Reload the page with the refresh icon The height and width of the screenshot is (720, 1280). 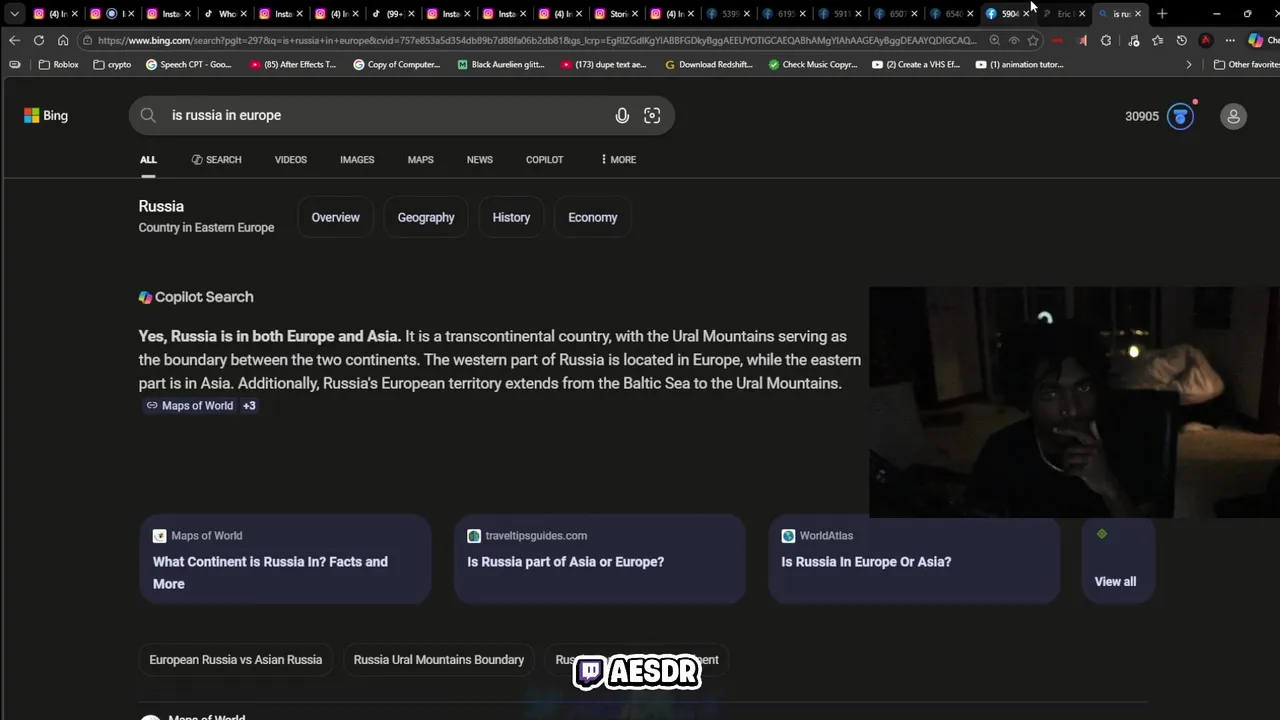click(x=38, y=40)
